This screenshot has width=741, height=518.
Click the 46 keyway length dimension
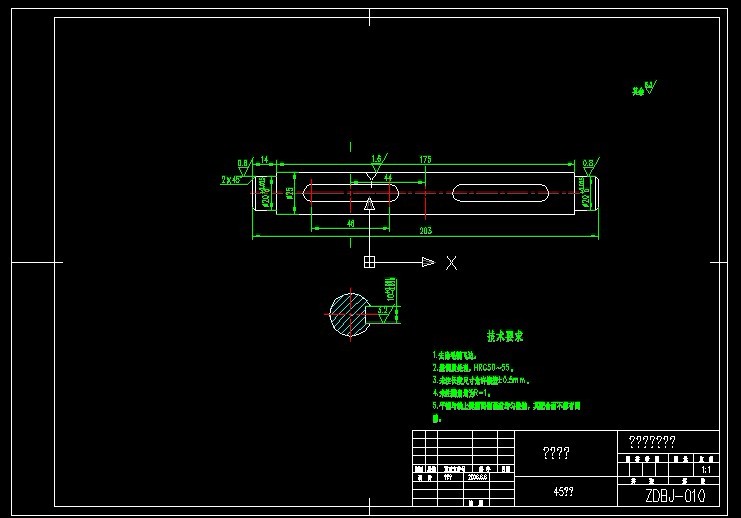(351, 223)
